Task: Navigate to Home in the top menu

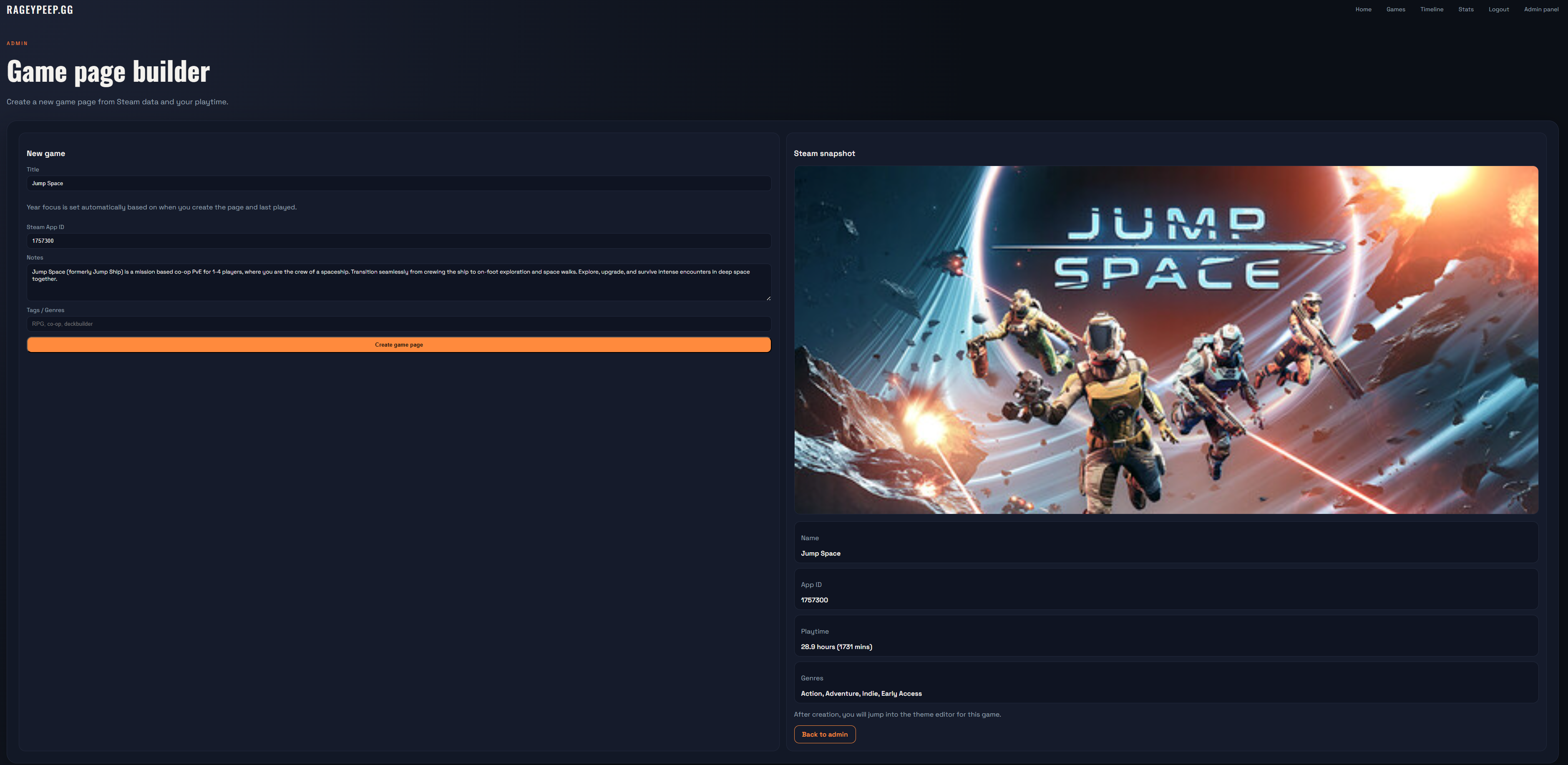Action: [x=1363, y=9]
